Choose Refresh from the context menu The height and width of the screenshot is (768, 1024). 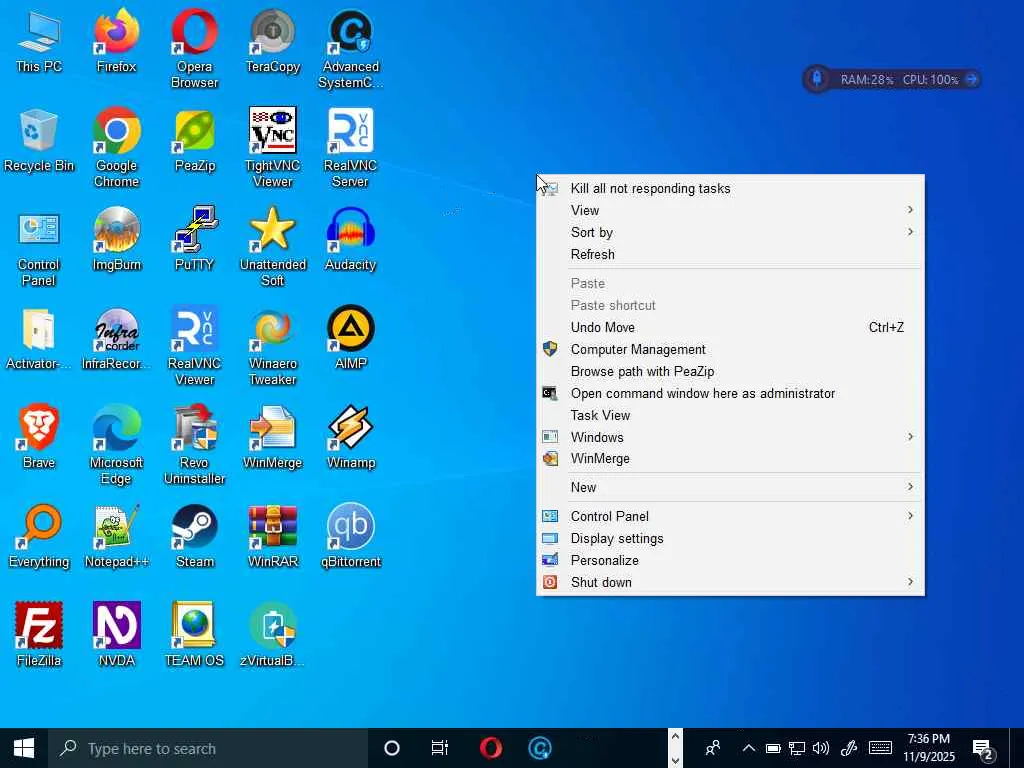[593, 254]
